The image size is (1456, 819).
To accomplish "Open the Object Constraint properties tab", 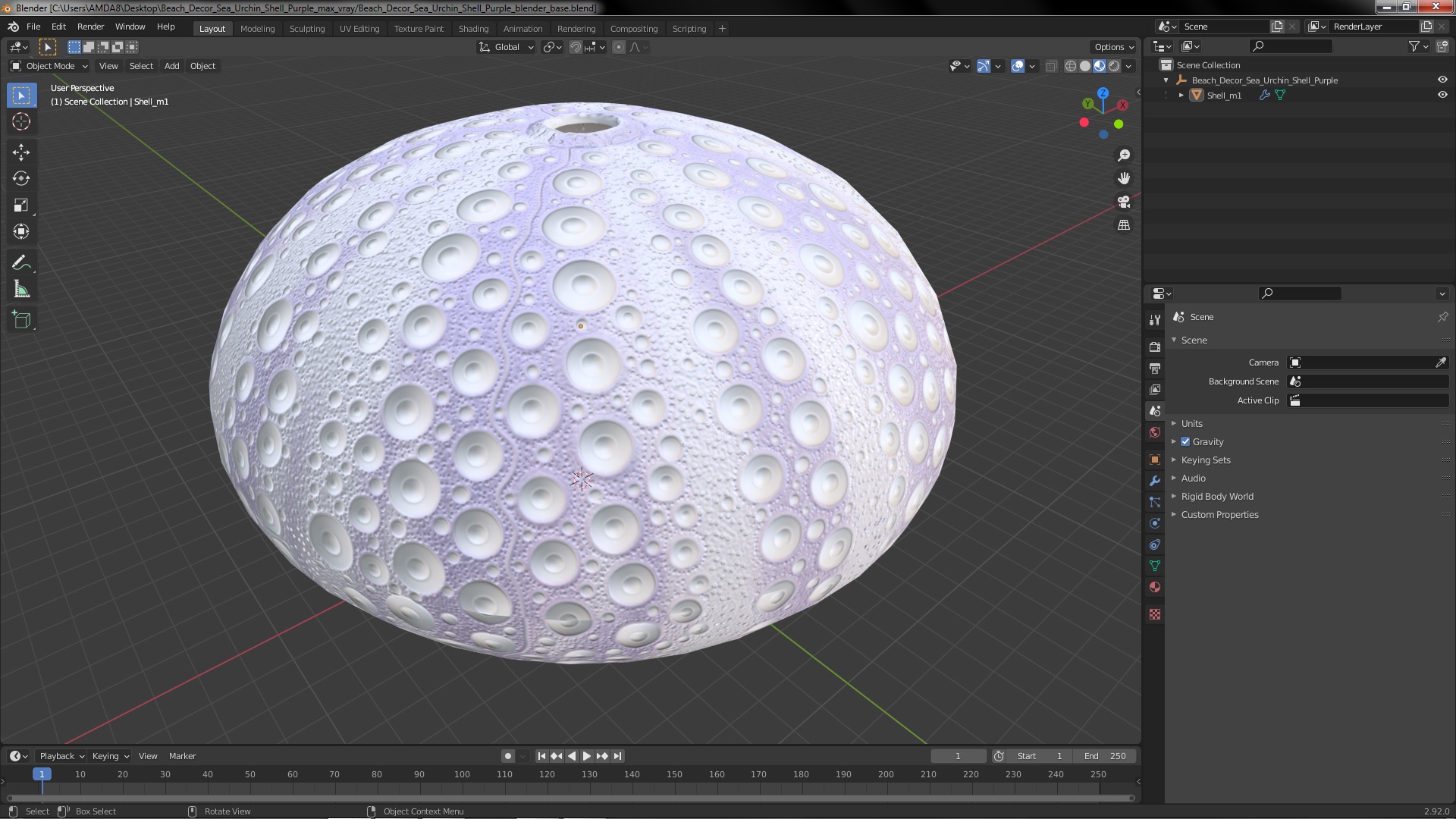I will tap(1155, 544).
